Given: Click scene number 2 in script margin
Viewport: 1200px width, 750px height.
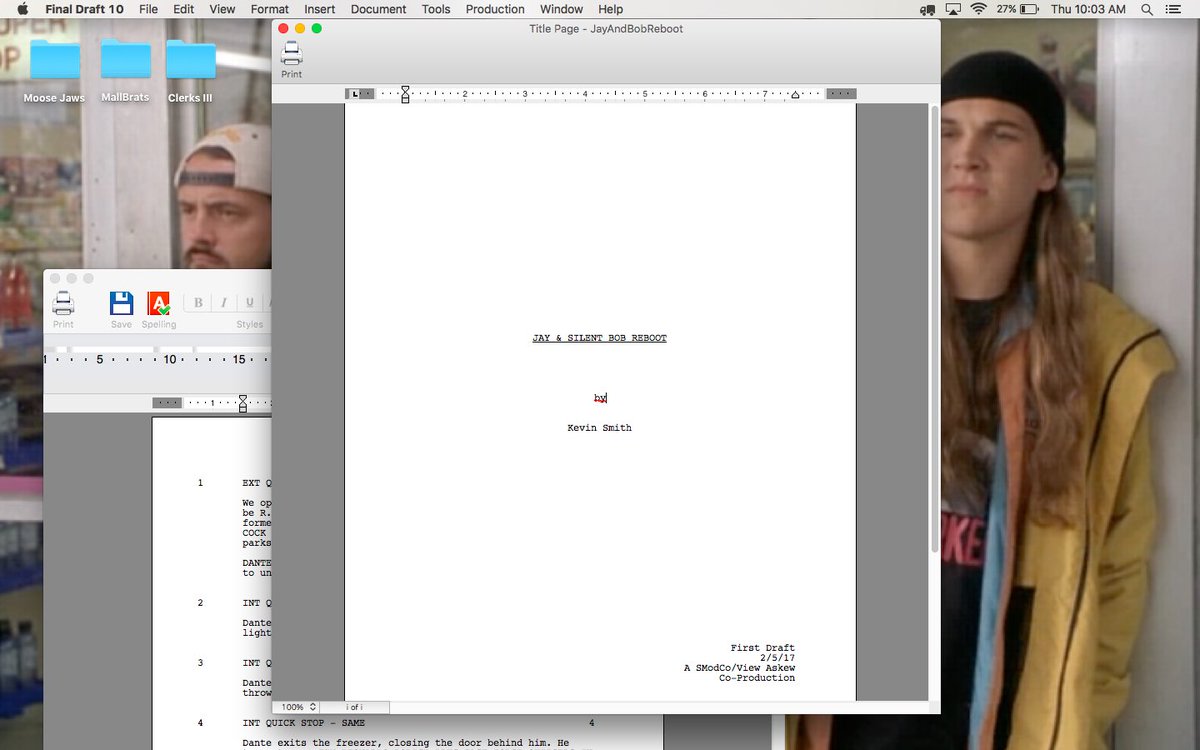Looking at the screenshot, I should click(x=200, y=603).
